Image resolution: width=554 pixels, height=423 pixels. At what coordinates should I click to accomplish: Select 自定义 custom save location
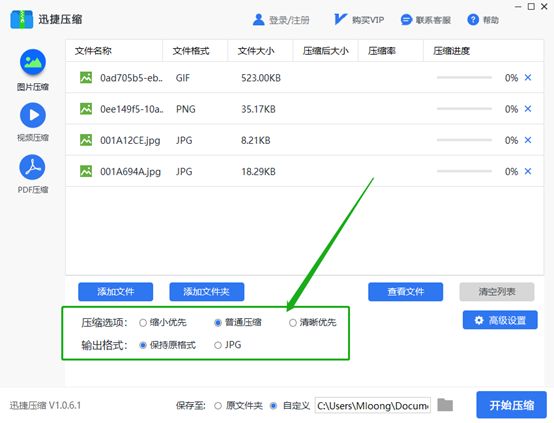pos(273,406)
